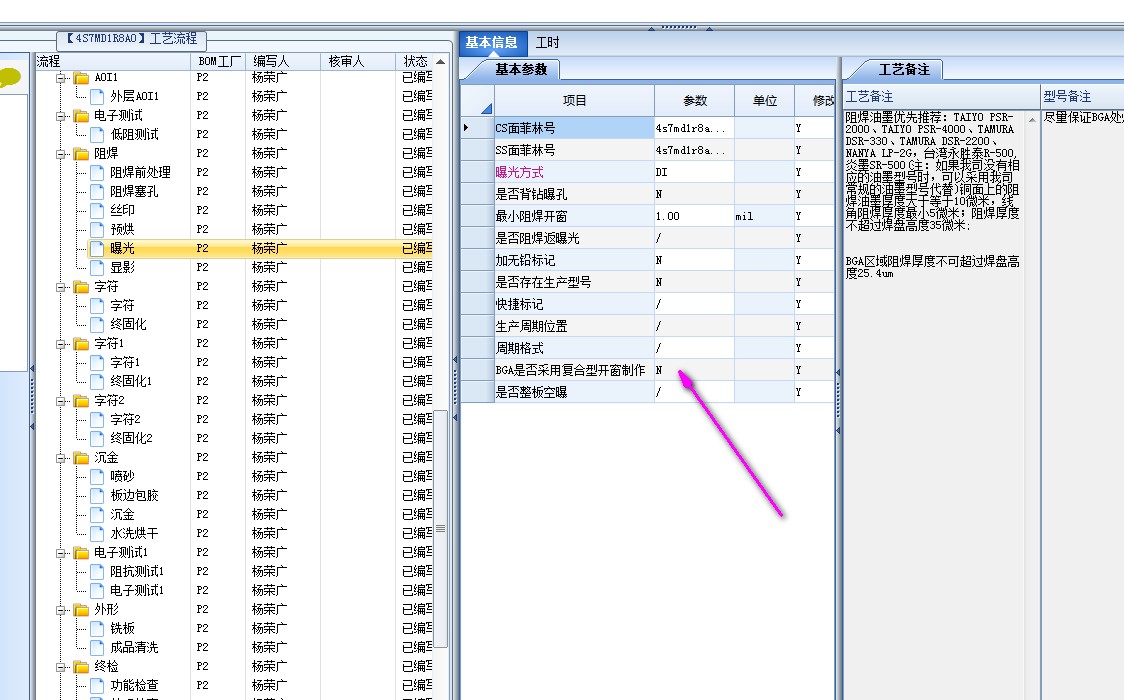
Task: Click the document icon beside 水洗烘干
Action: [97, 533]
